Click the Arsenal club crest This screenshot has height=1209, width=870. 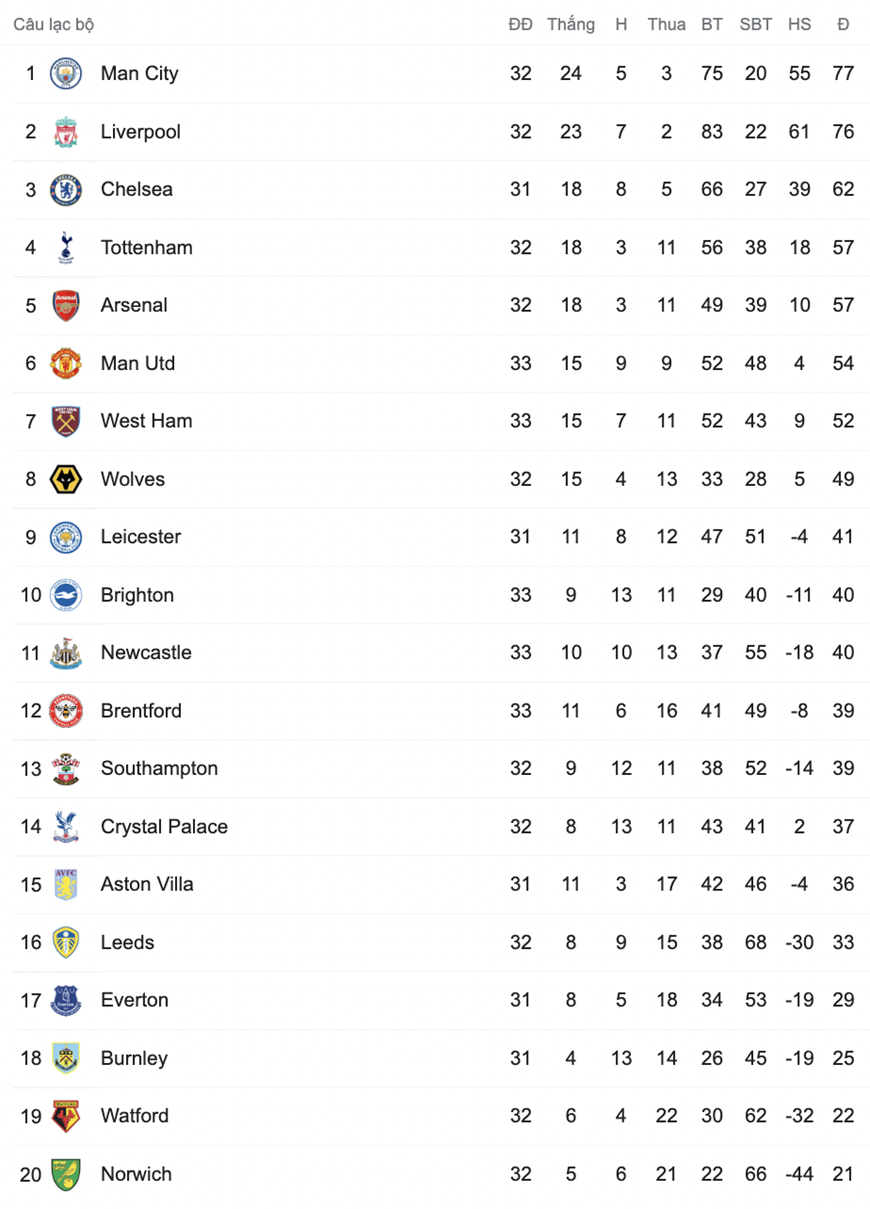tap(66, 305)
